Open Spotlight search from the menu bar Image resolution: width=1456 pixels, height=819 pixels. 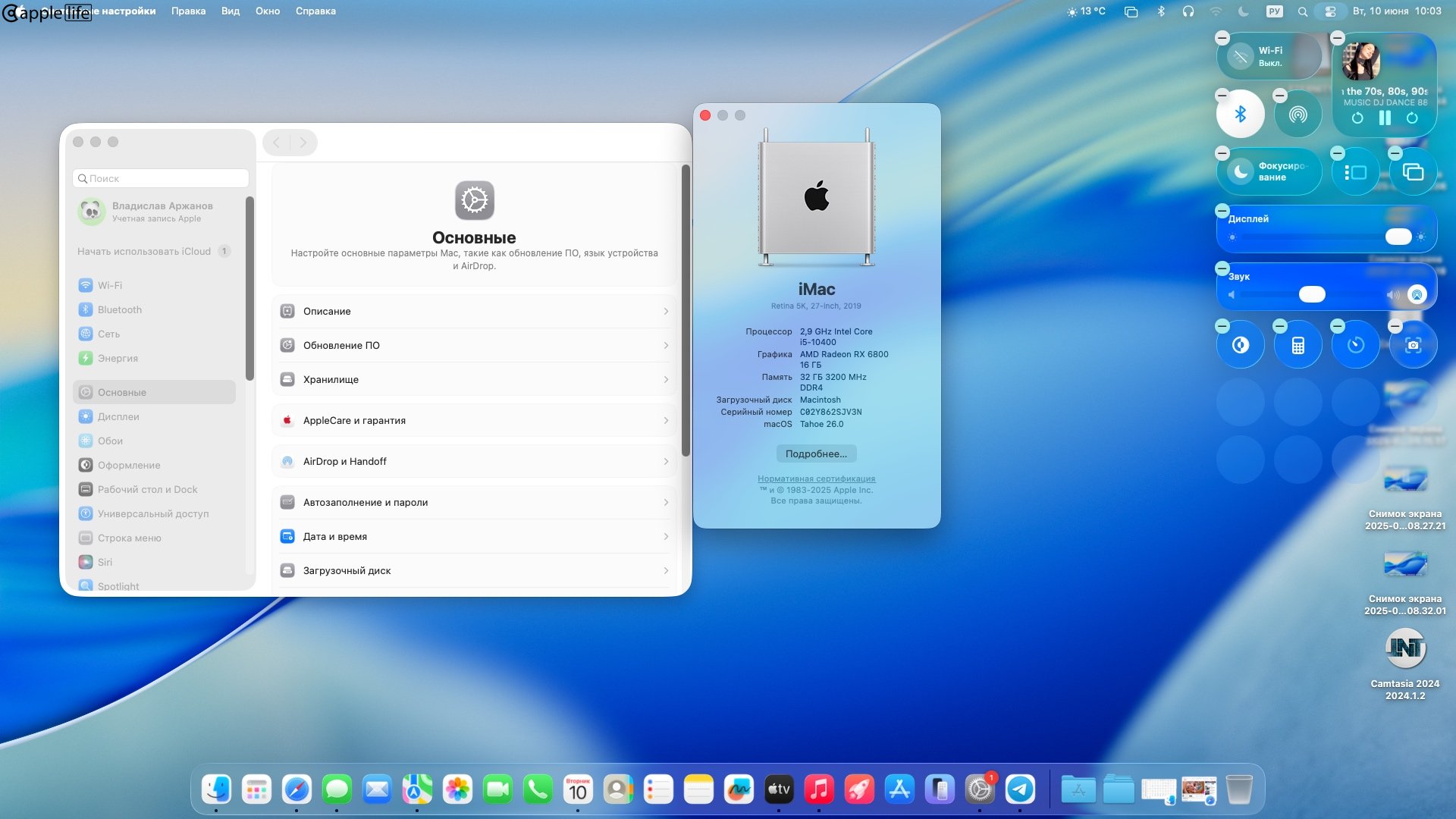tap(1302, 11)
